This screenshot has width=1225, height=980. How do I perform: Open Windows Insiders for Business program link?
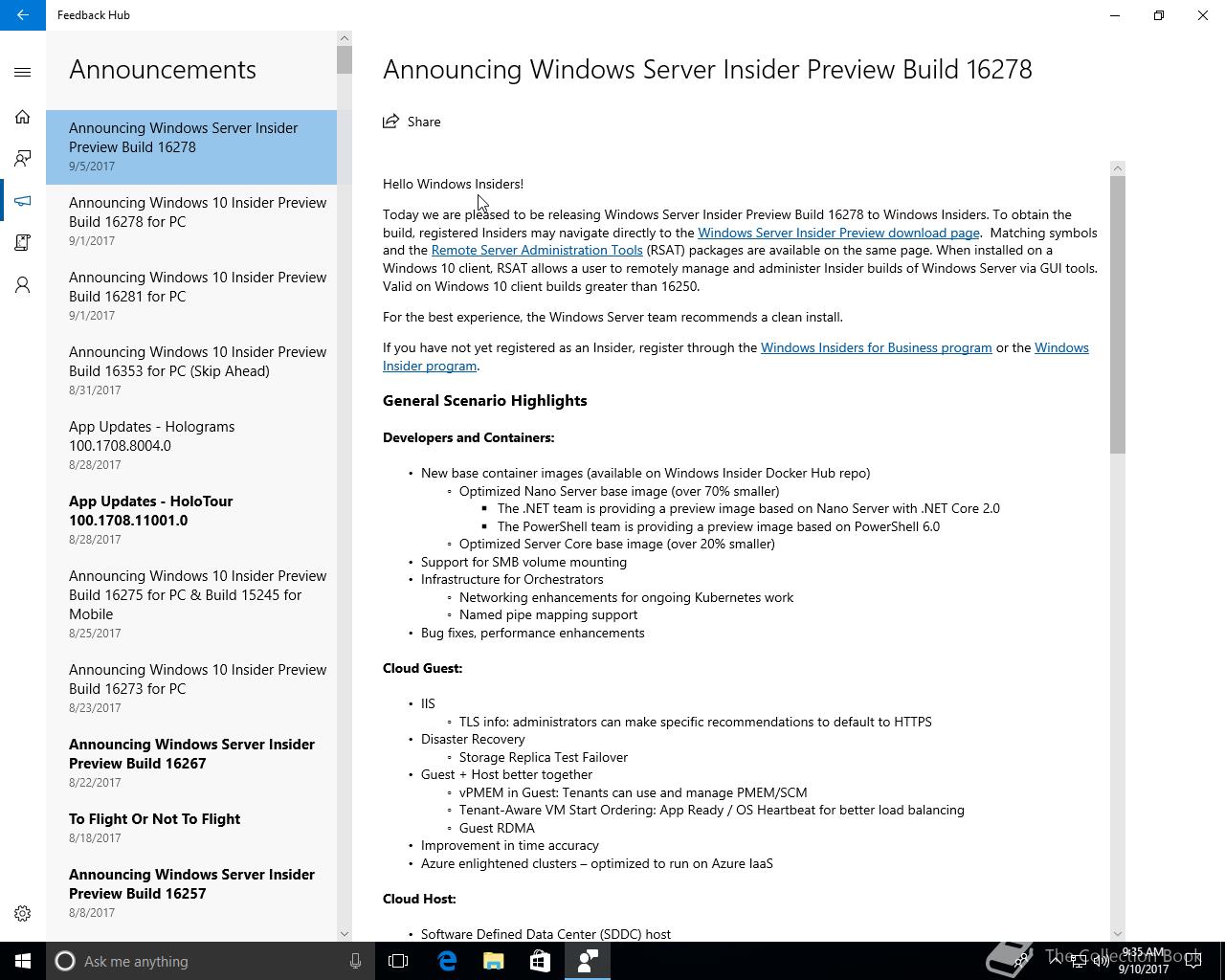click(x=876, y=347)
